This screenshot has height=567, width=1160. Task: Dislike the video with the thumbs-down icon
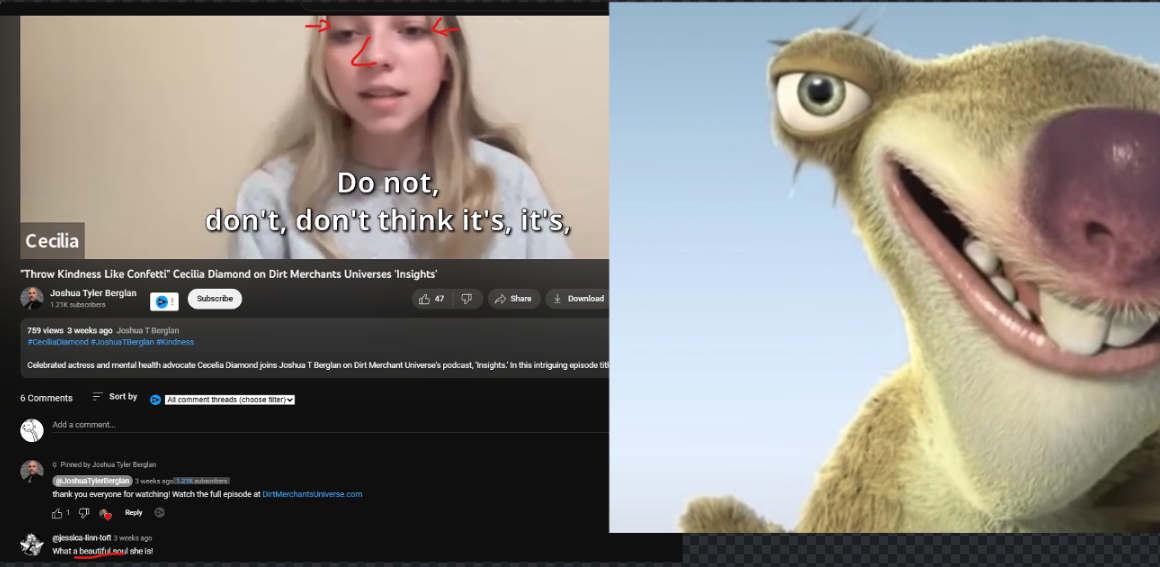[467, 299]
